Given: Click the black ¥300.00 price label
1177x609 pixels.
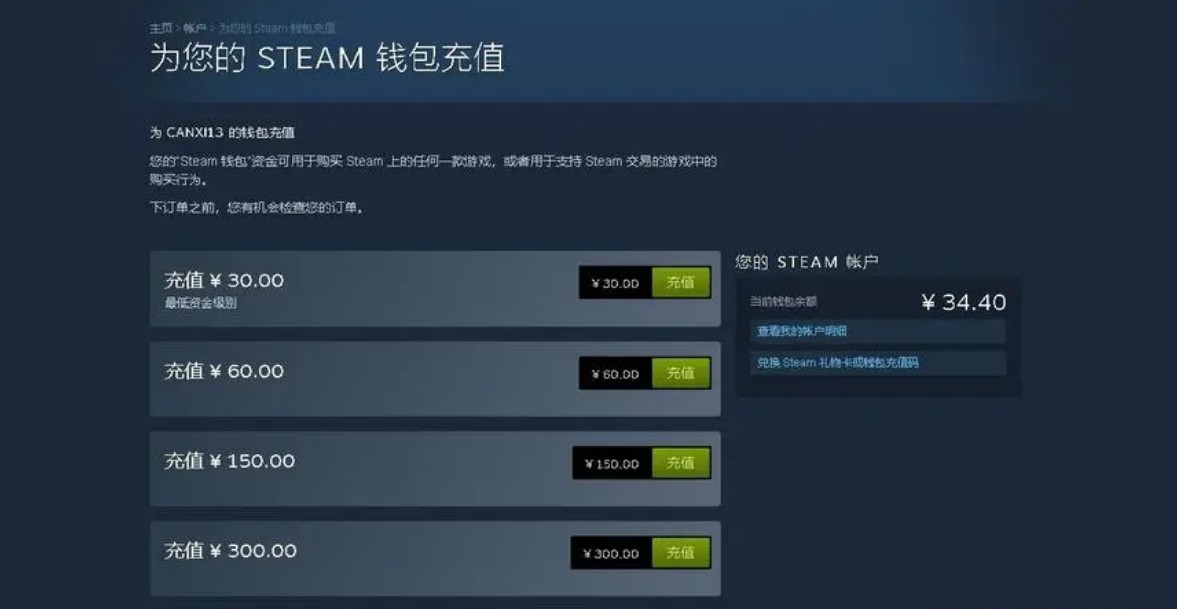Looking at the screenshot, I should (612, 553).
